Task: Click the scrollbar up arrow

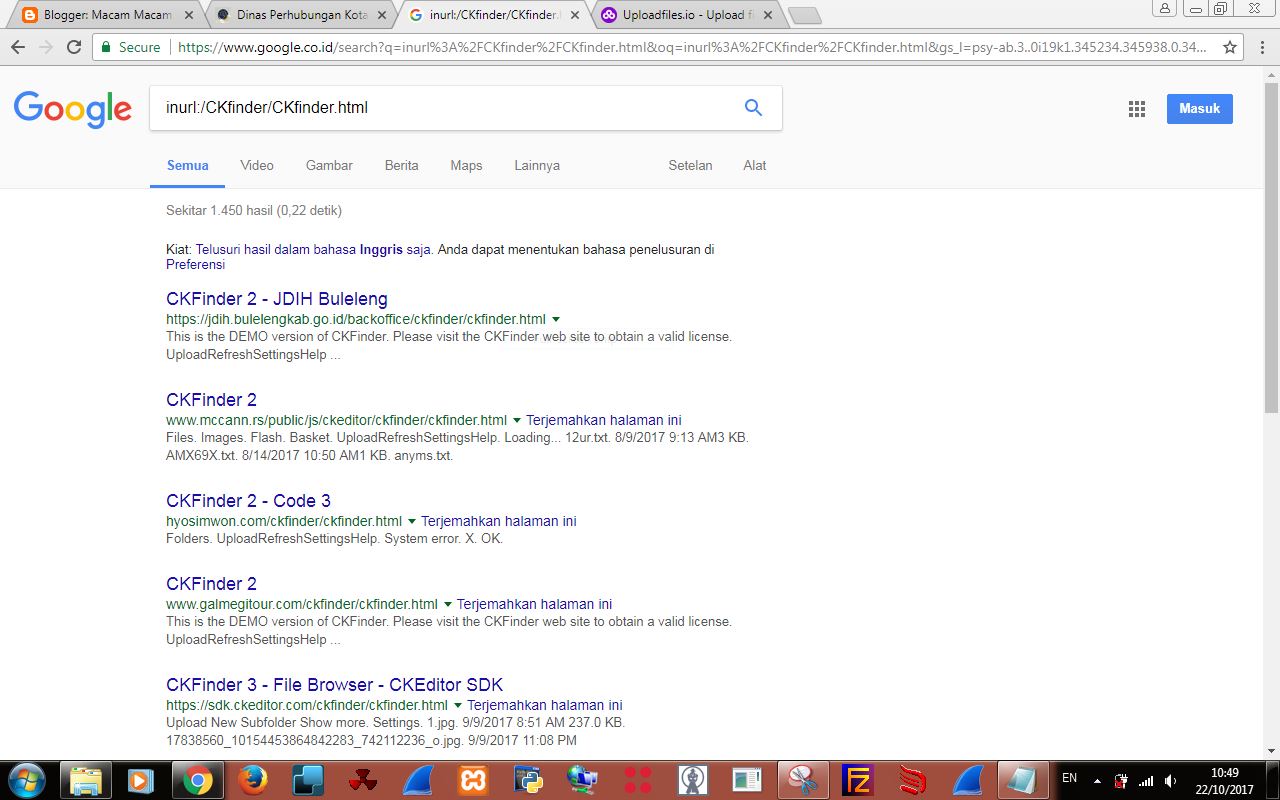Action: click(1271, 74)
